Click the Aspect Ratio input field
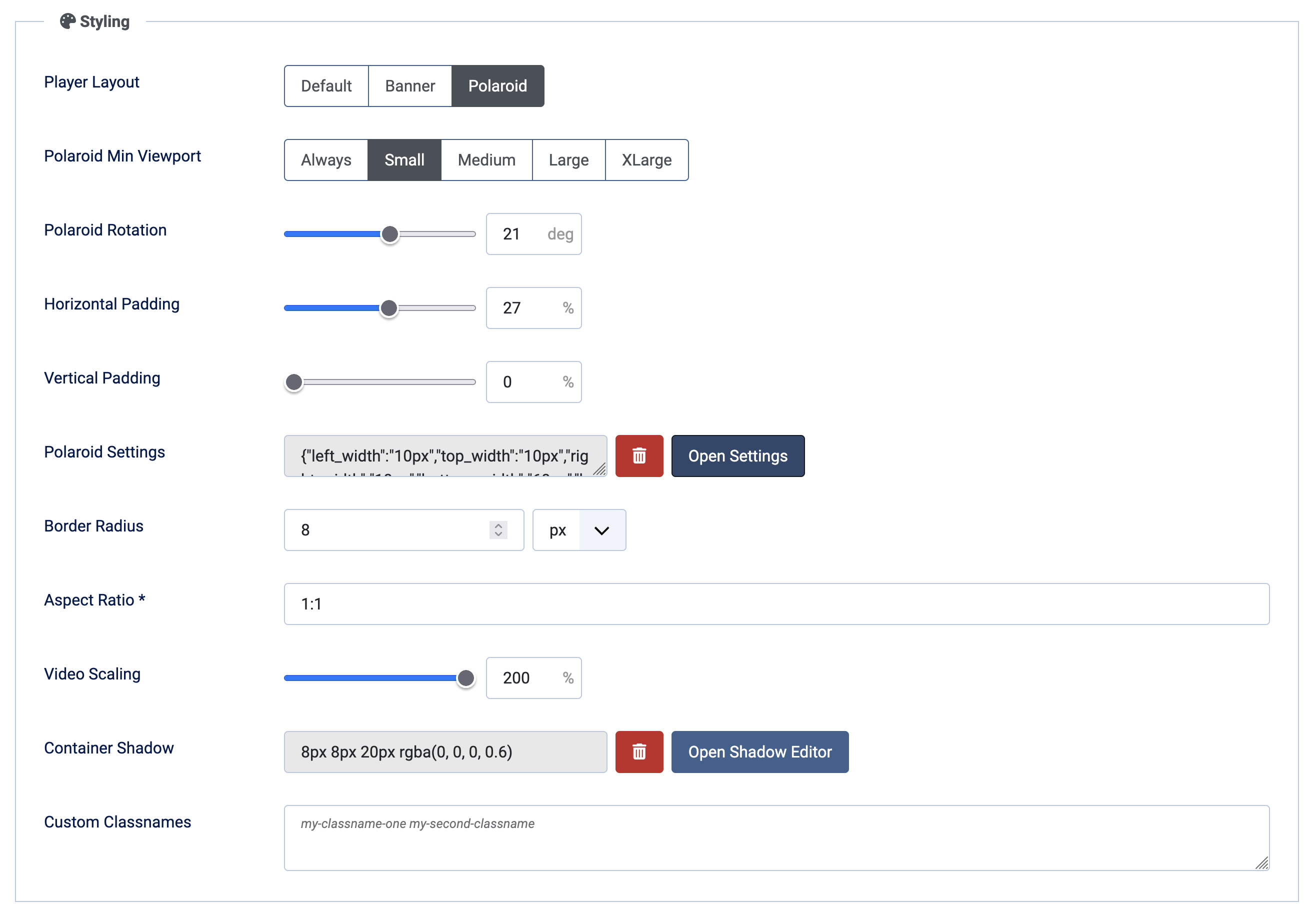 pyautogui.click(x=775, y=603)
